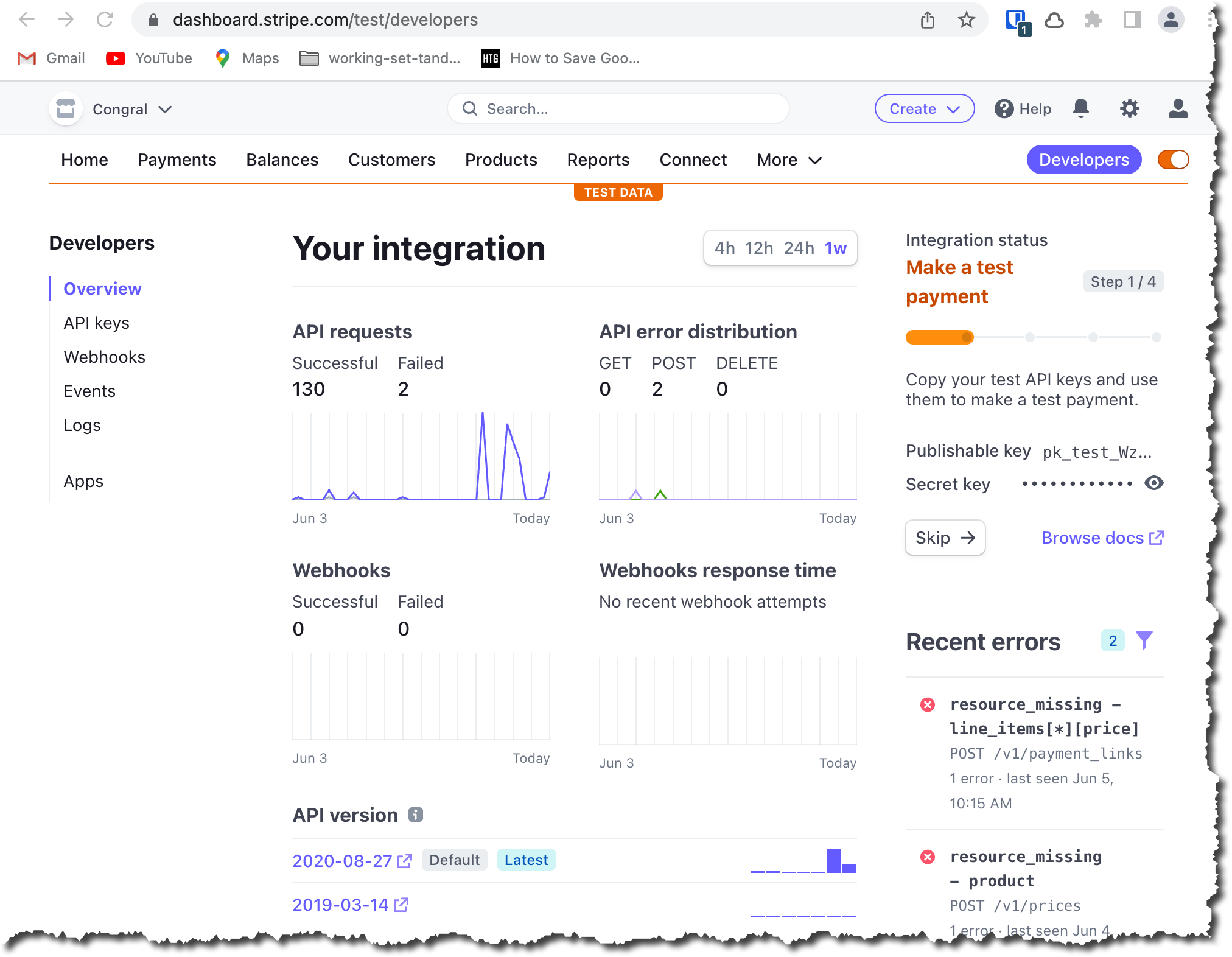Click the resource_missing product error icon
1232x957 pixels.
[x=927, y=857]
